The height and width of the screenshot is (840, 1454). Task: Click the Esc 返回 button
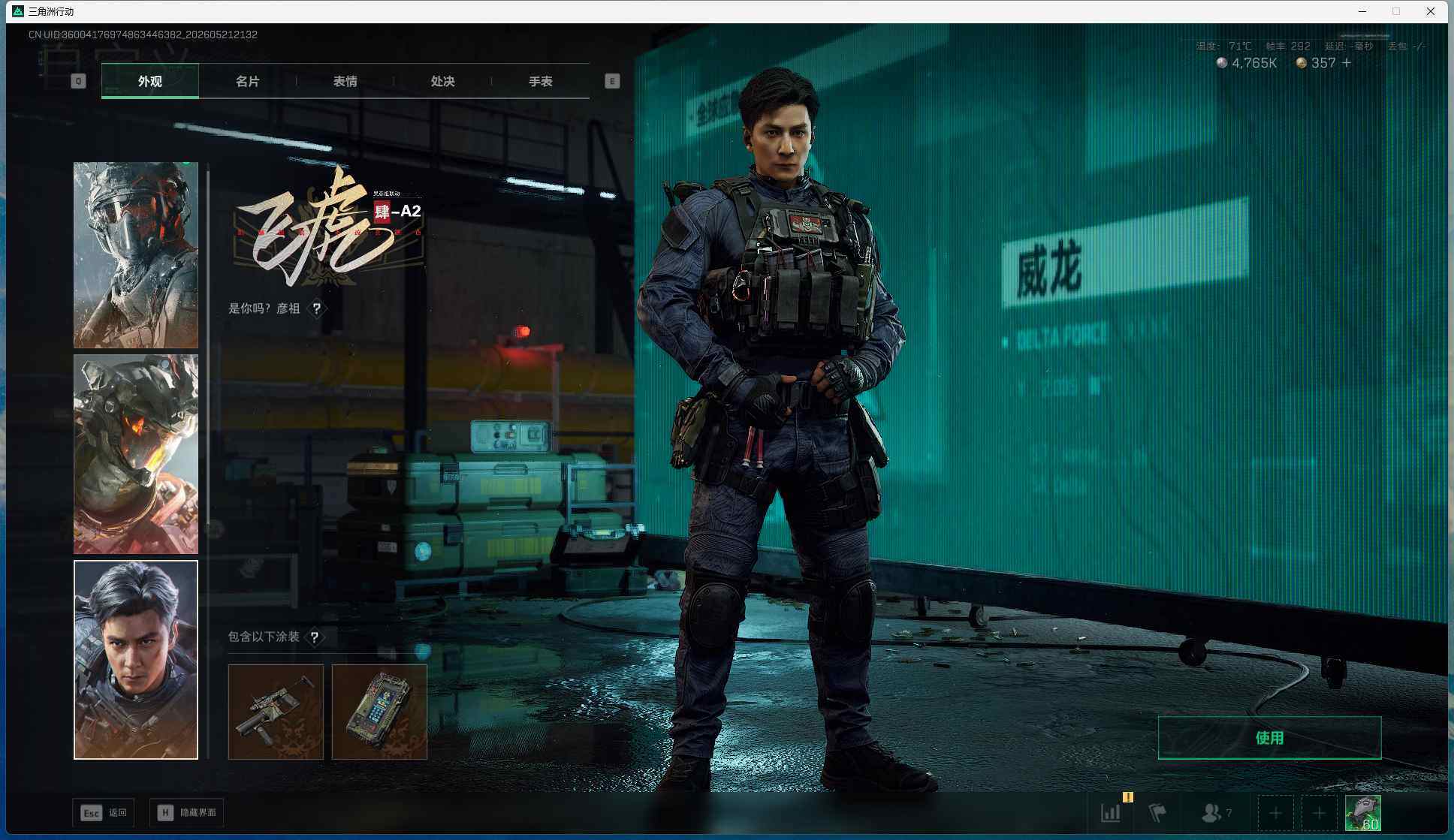tap(104, 812)
